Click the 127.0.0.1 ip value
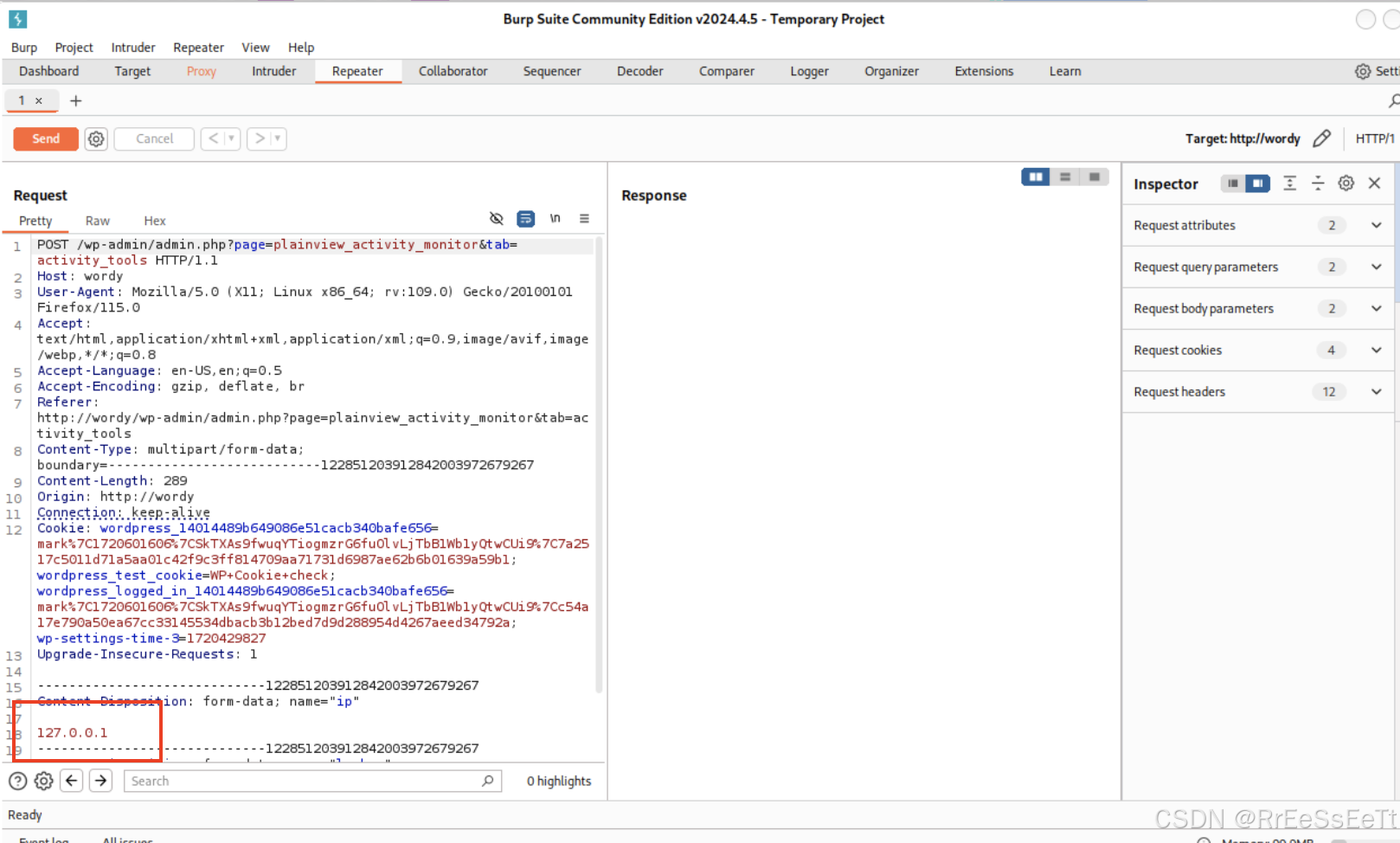 click(x=73, y=732)
